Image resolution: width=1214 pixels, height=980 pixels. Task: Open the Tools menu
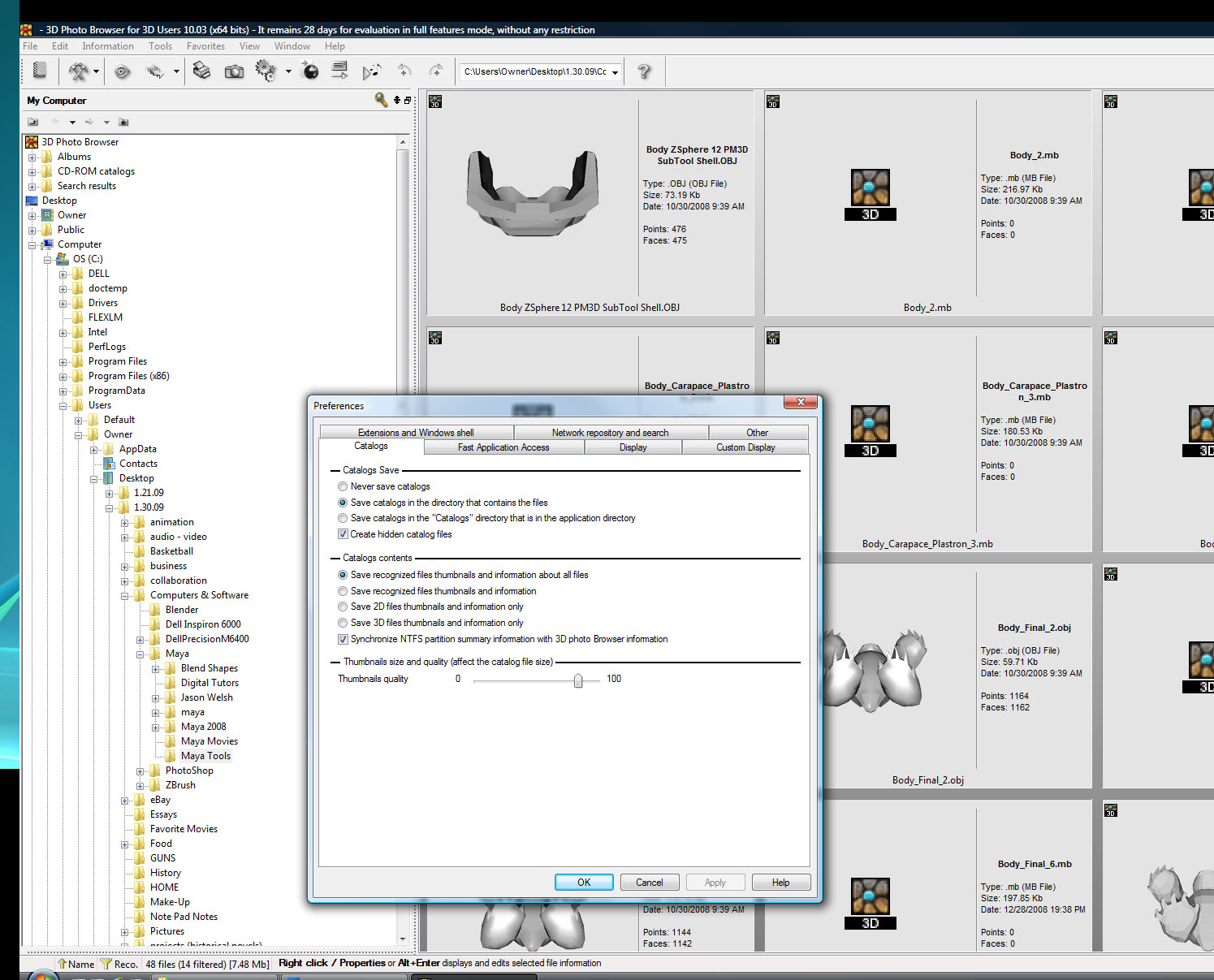160,46
